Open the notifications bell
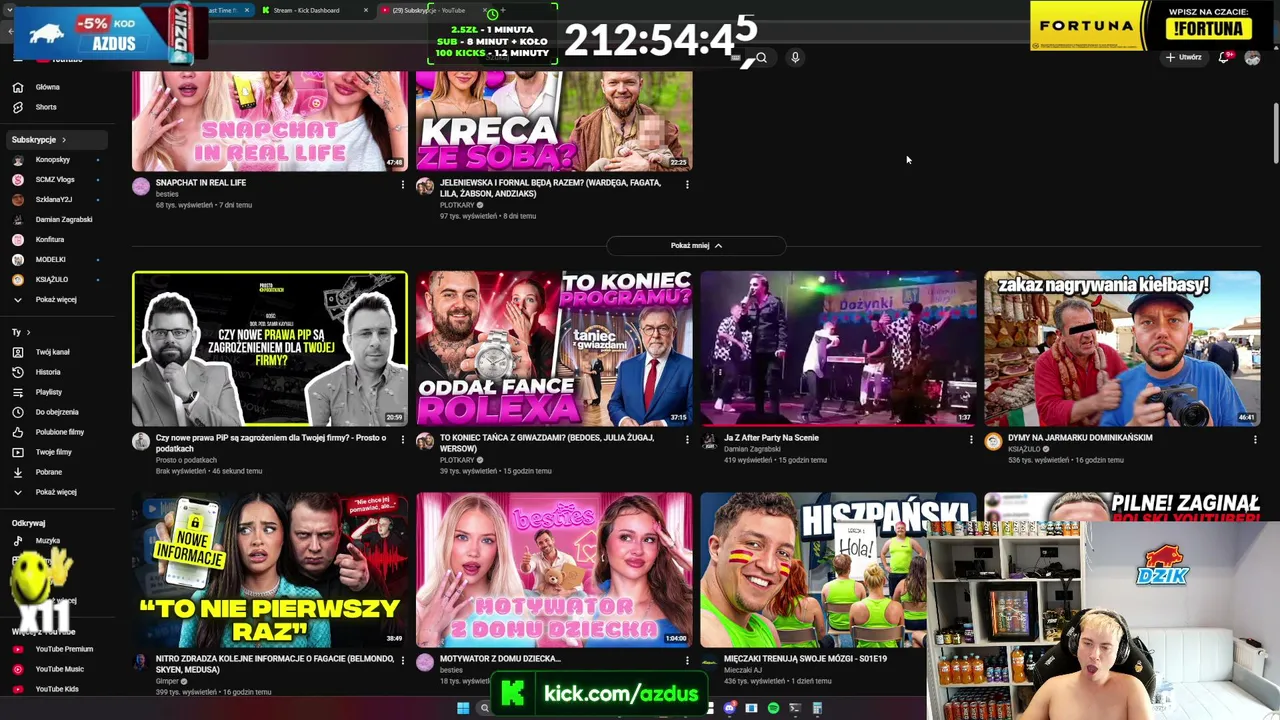The height and width of the screenshot is (720, 1280). coord(1224,57)
